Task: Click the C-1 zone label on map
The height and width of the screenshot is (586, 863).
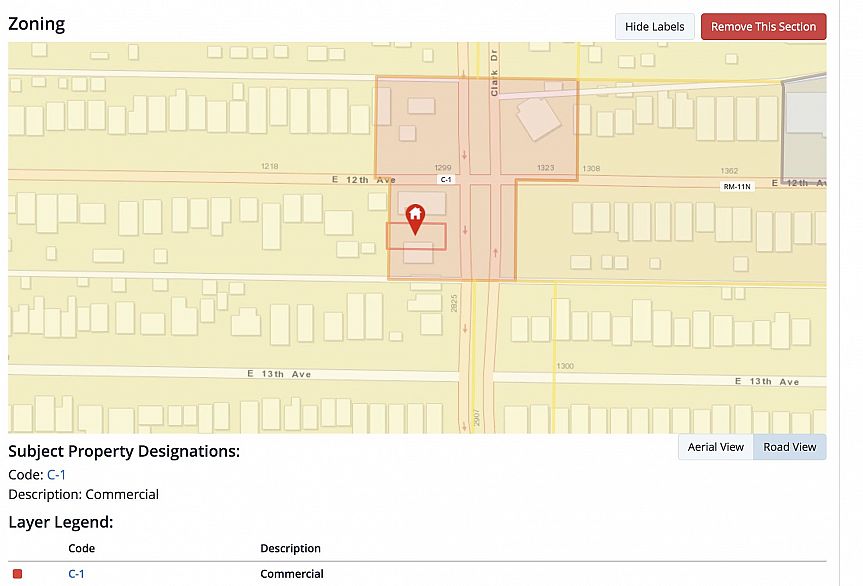Action: click(x=446, y=179)
